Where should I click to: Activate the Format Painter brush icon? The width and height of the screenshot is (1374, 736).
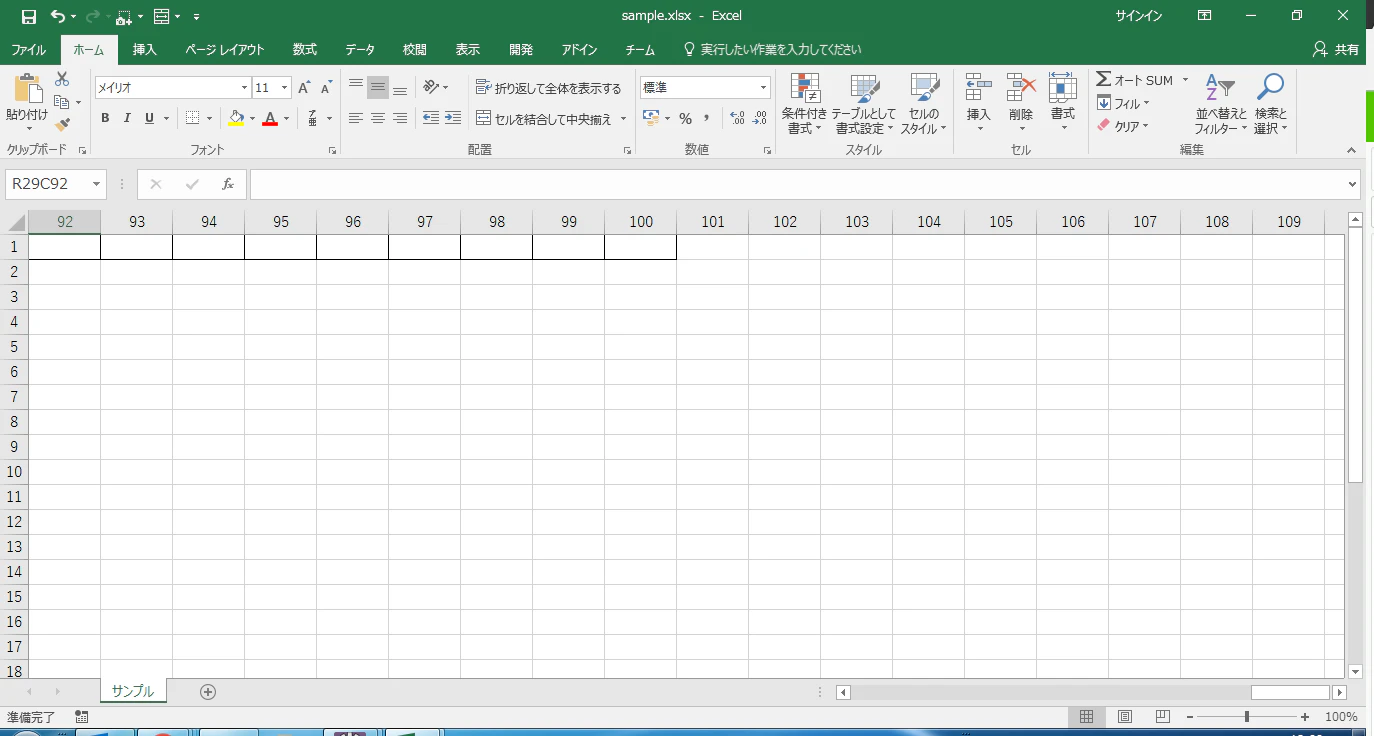point(62,125)
